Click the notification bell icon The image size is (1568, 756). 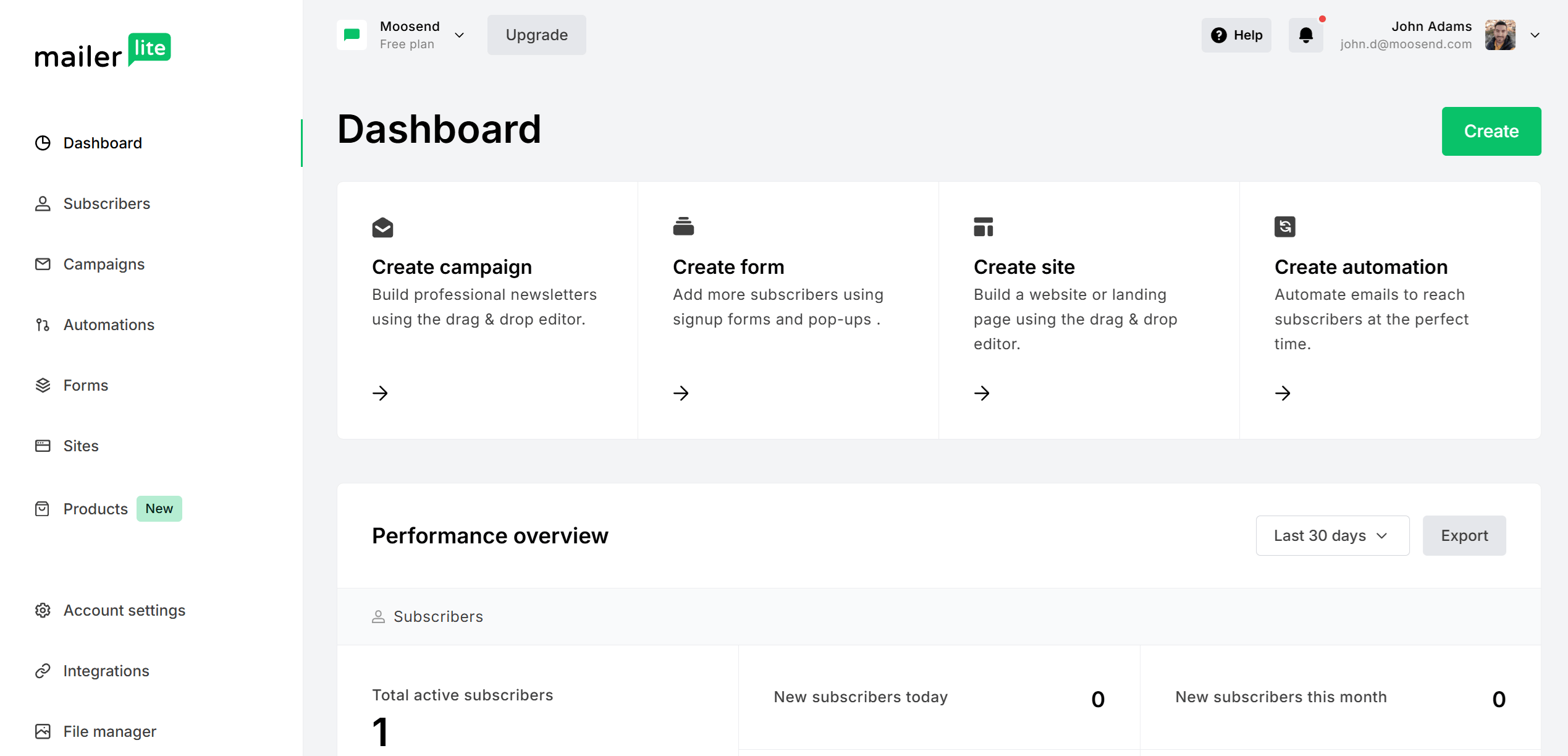(x=1305, y=35)
